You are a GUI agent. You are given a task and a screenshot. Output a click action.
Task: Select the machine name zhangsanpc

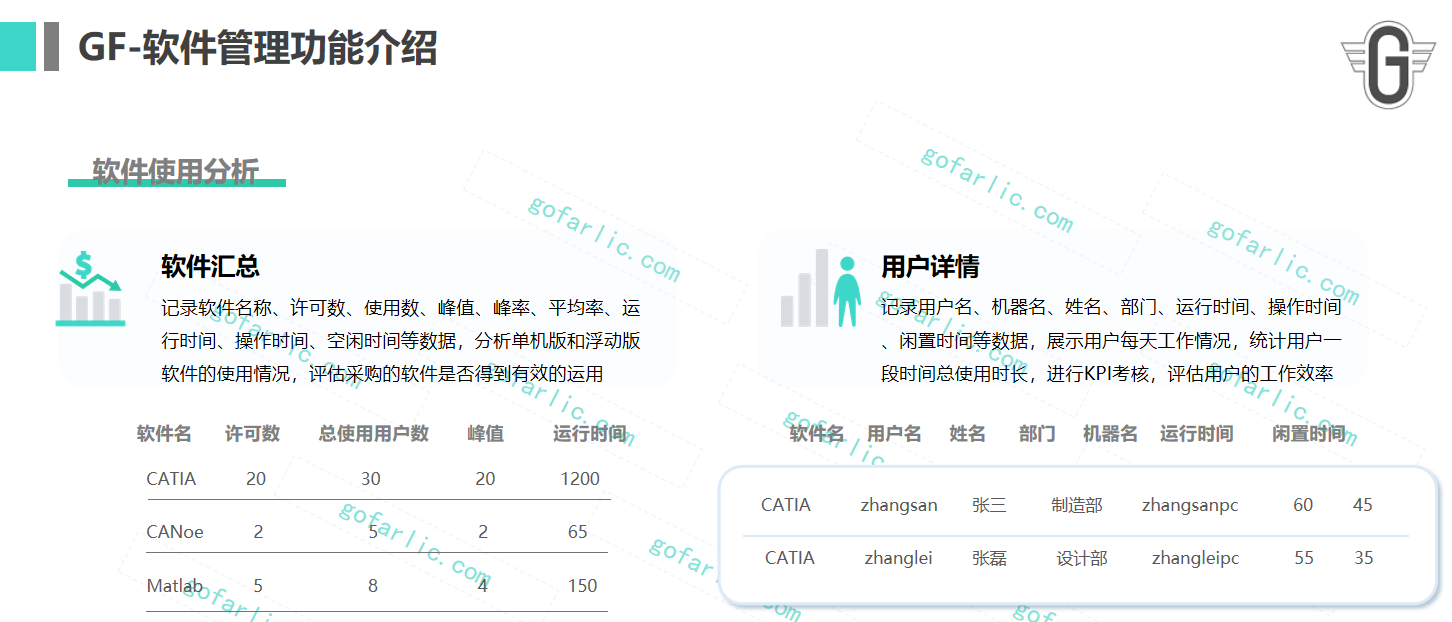click(1190, 506)
